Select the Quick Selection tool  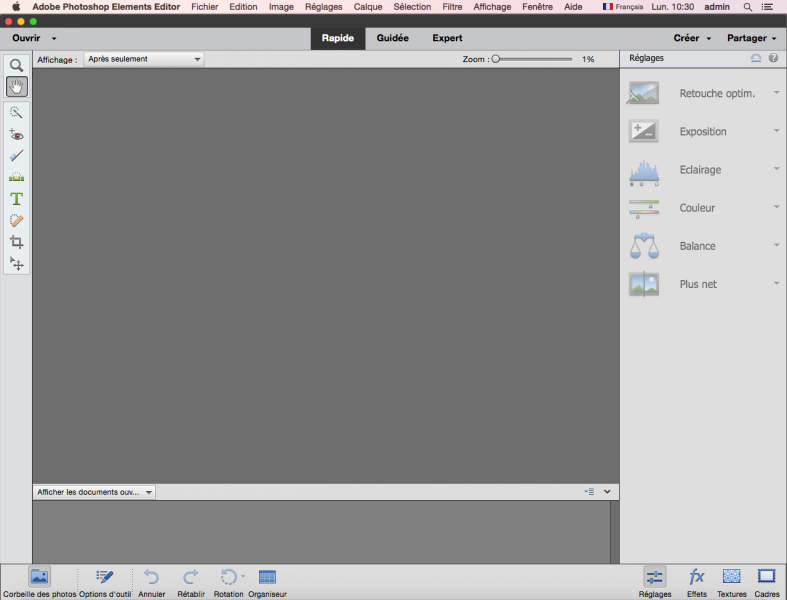point(16,112)
